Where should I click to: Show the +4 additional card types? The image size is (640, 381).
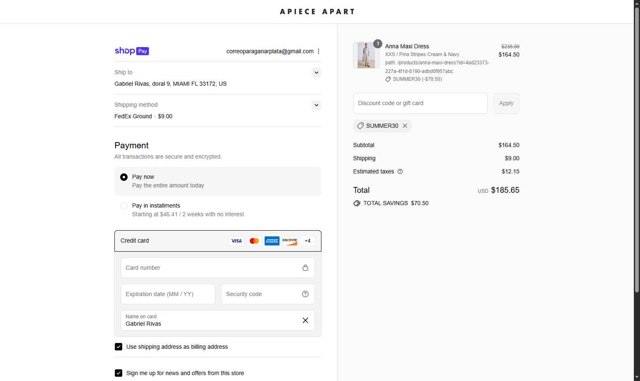[x=307, y=241]
